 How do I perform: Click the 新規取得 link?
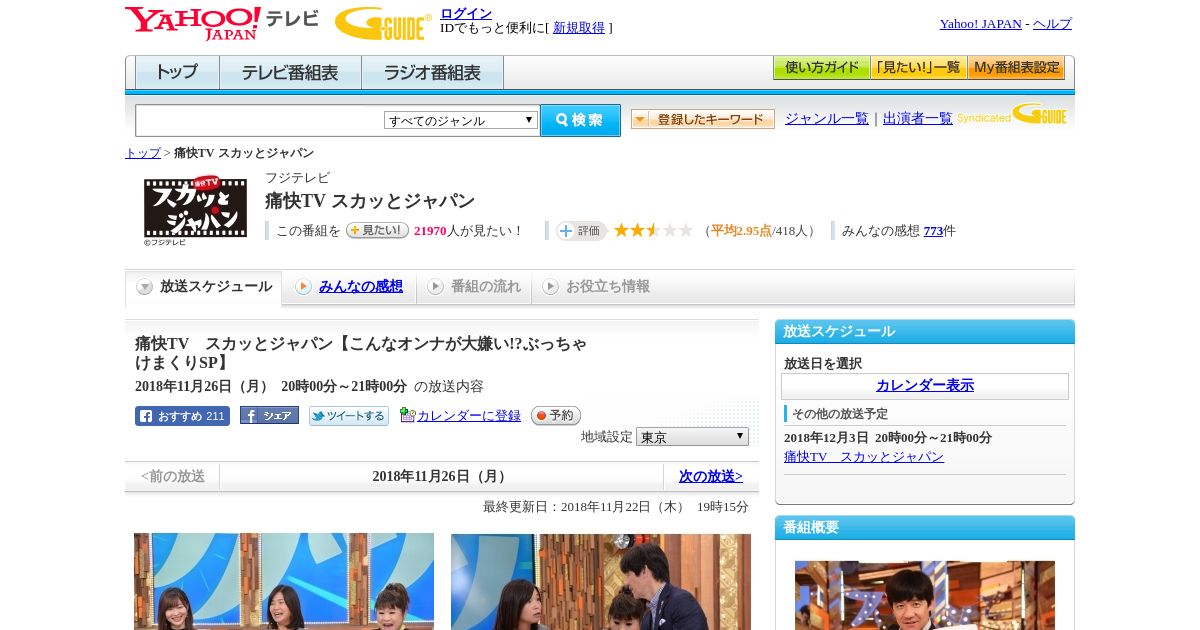tap(579, 28)
